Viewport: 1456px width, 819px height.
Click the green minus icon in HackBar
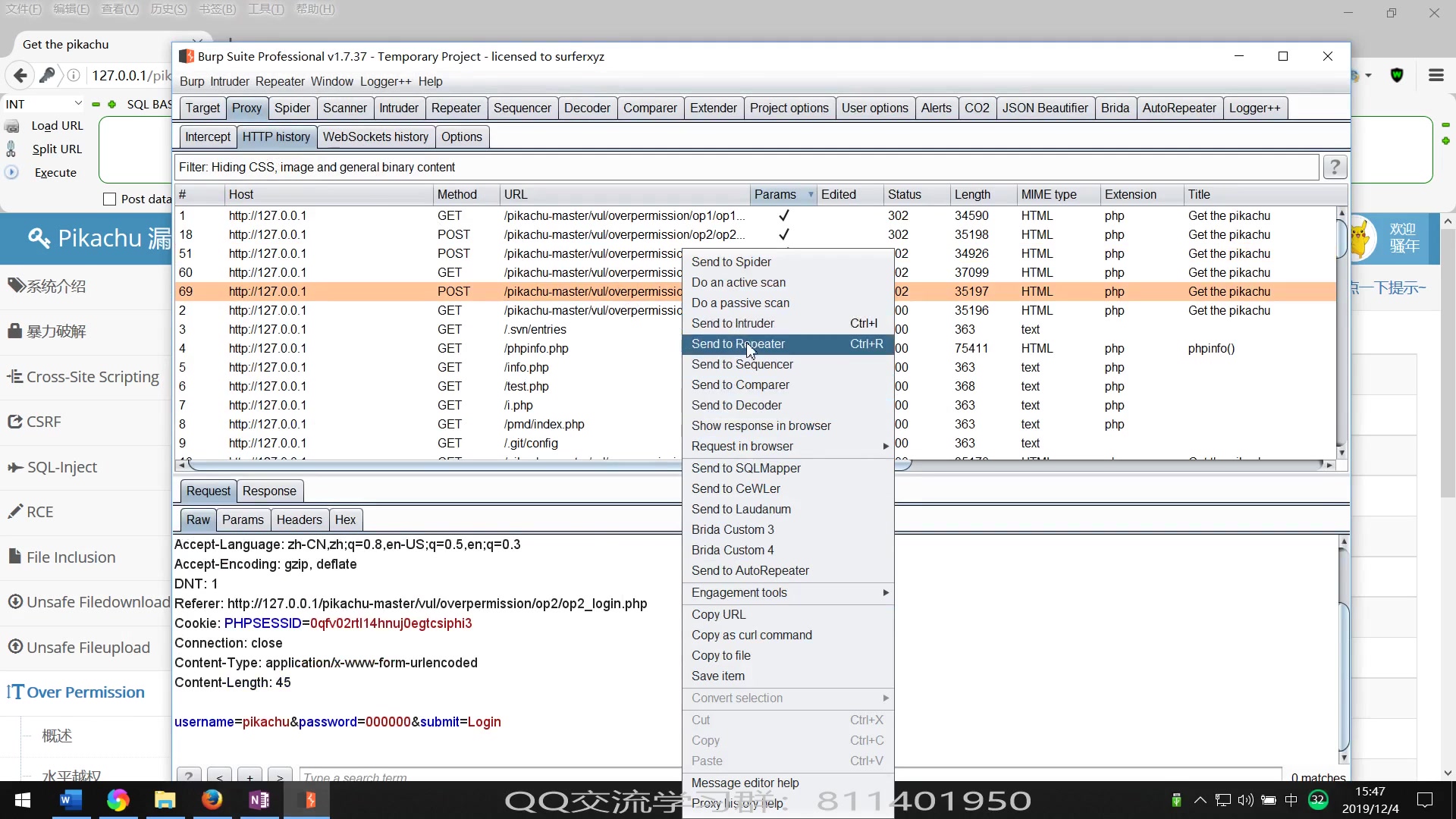click(96, 105)
